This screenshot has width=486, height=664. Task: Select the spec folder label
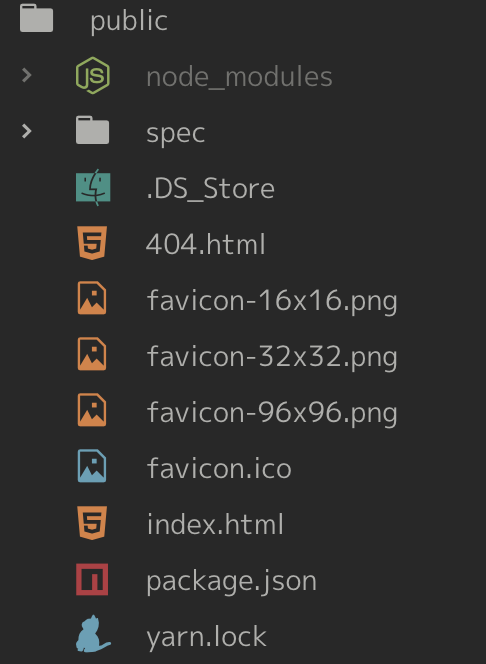pyautogui.click(x=176, y=134)
